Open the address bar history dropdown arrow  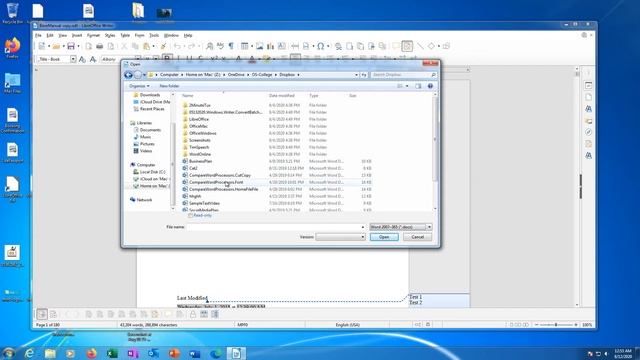coord(356,75)
